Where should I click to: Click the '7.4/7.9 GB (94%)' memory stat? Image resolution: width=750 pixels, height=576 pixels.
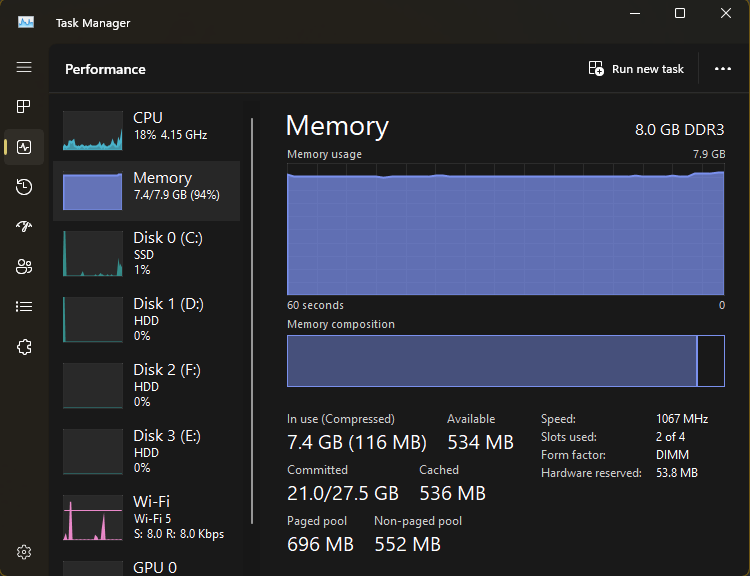pos(176,195)
